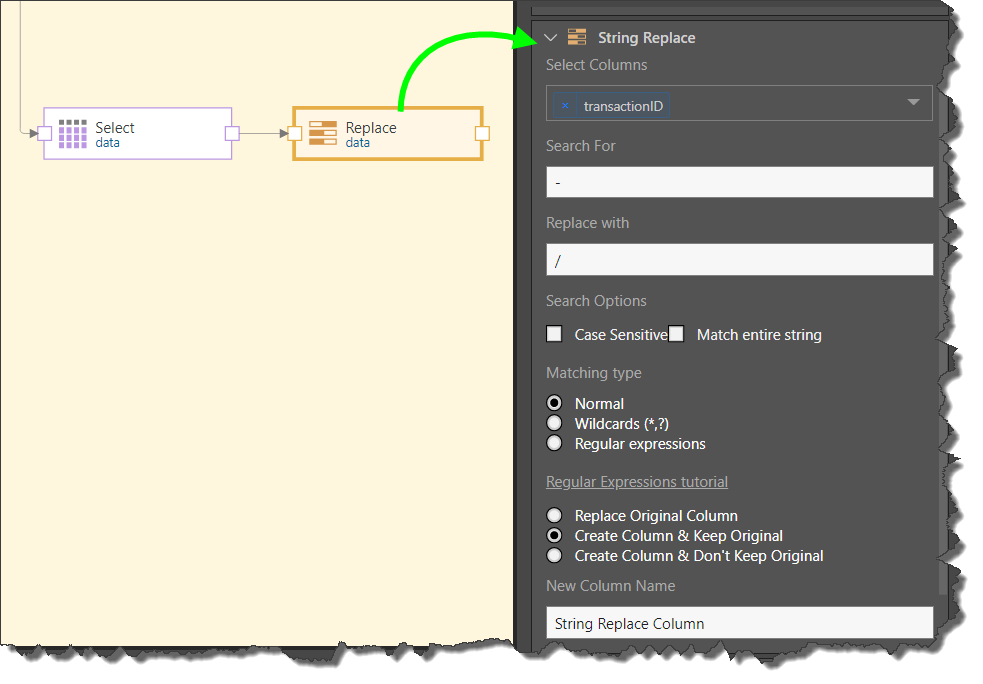Click the Replace node output port

(x=482, y=133)
